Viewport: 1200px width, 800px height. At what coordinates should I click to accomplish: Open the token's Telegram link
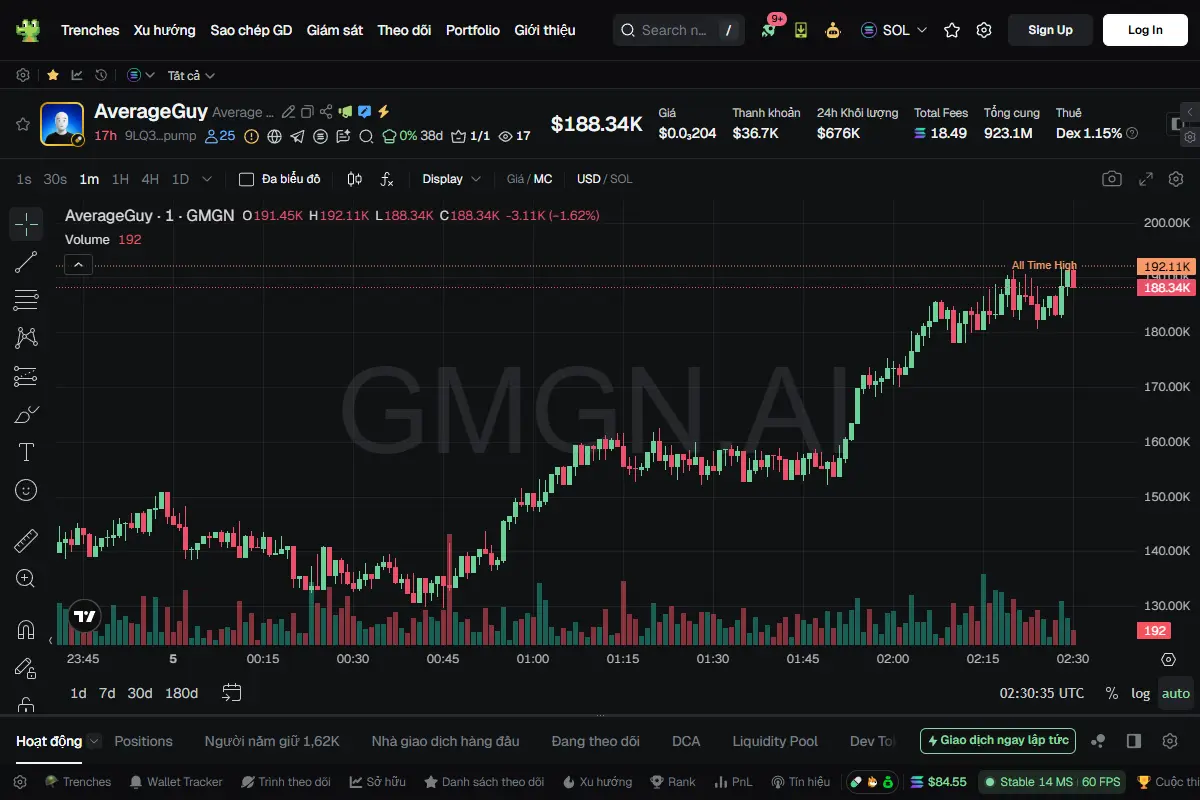point(297,136)
